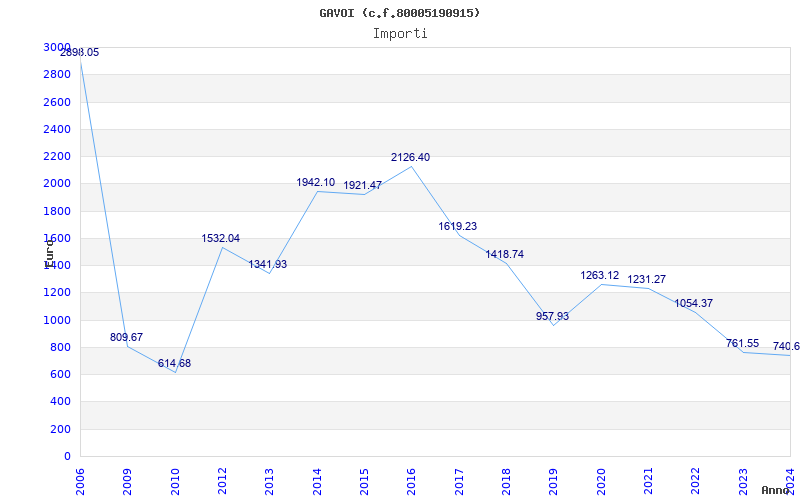The height and width of the screenshot is (500, 800).
Task: Click the 2000 y-axis value
Action: click(x=57, y=184)
